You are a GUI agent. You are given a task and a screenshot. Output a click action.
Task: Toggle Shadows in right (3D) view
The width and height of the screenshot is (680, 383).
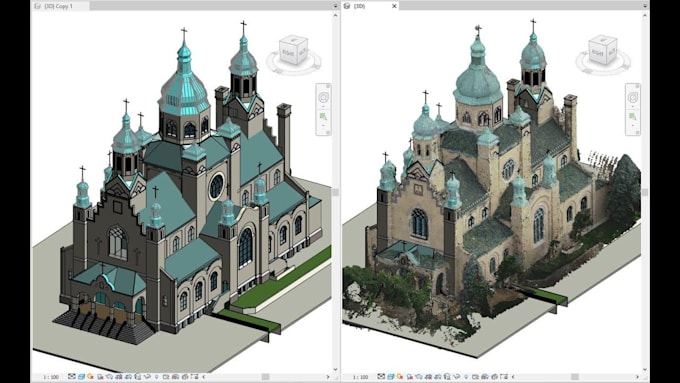point(410,377)
